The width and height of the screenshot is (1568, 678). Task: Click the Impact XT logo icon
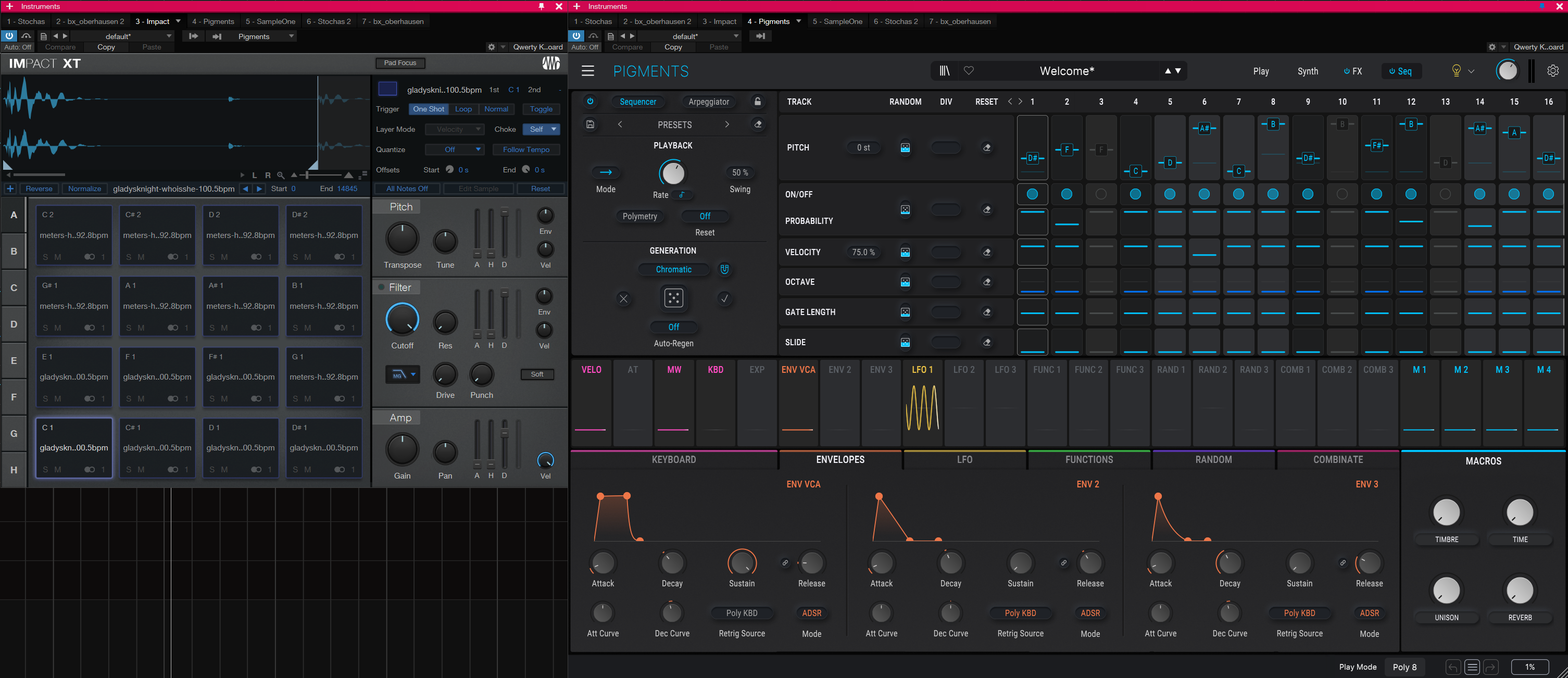pos(551,64)
